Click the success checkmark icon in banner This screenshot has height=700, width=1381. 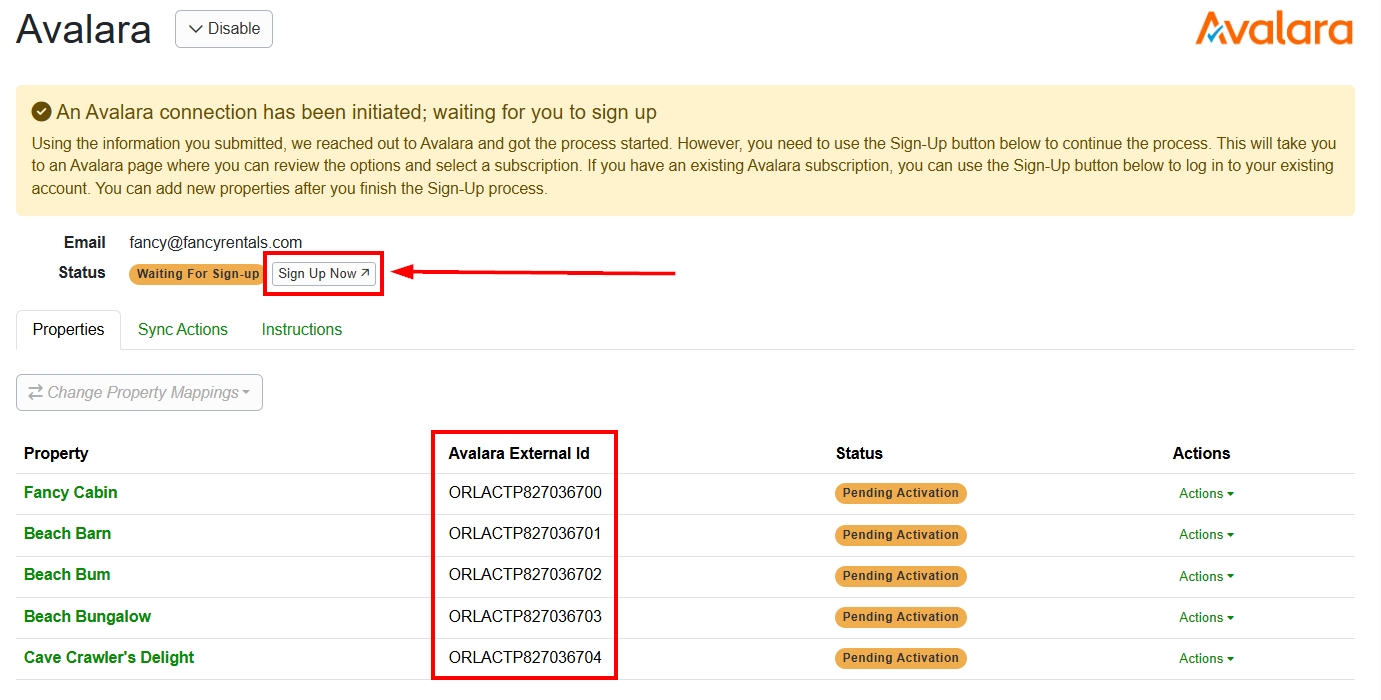(42, 112)
